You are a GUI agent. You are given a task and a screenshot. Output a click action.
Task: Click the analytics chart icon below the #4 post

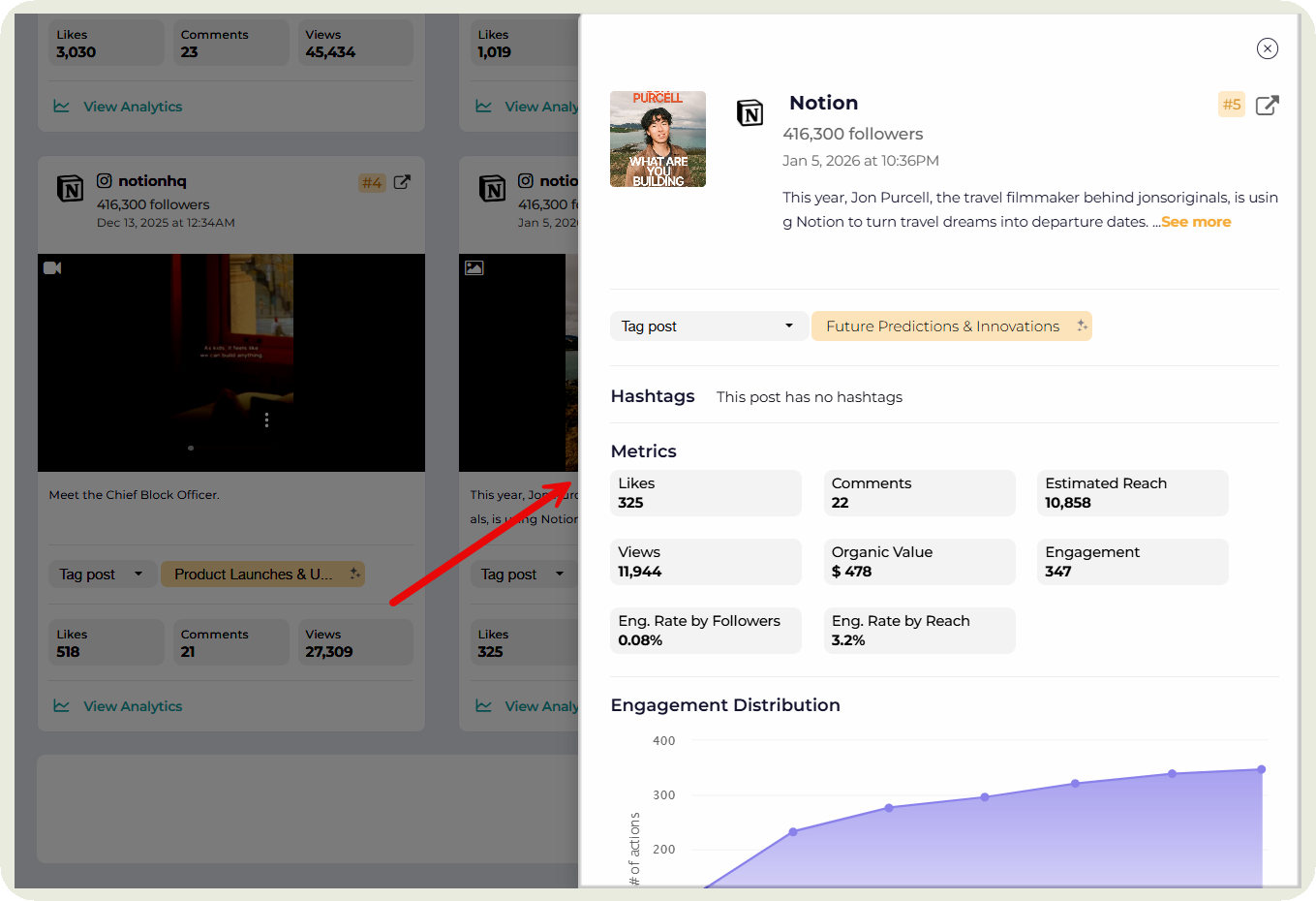pyautogui.click(x=62, y=706)
